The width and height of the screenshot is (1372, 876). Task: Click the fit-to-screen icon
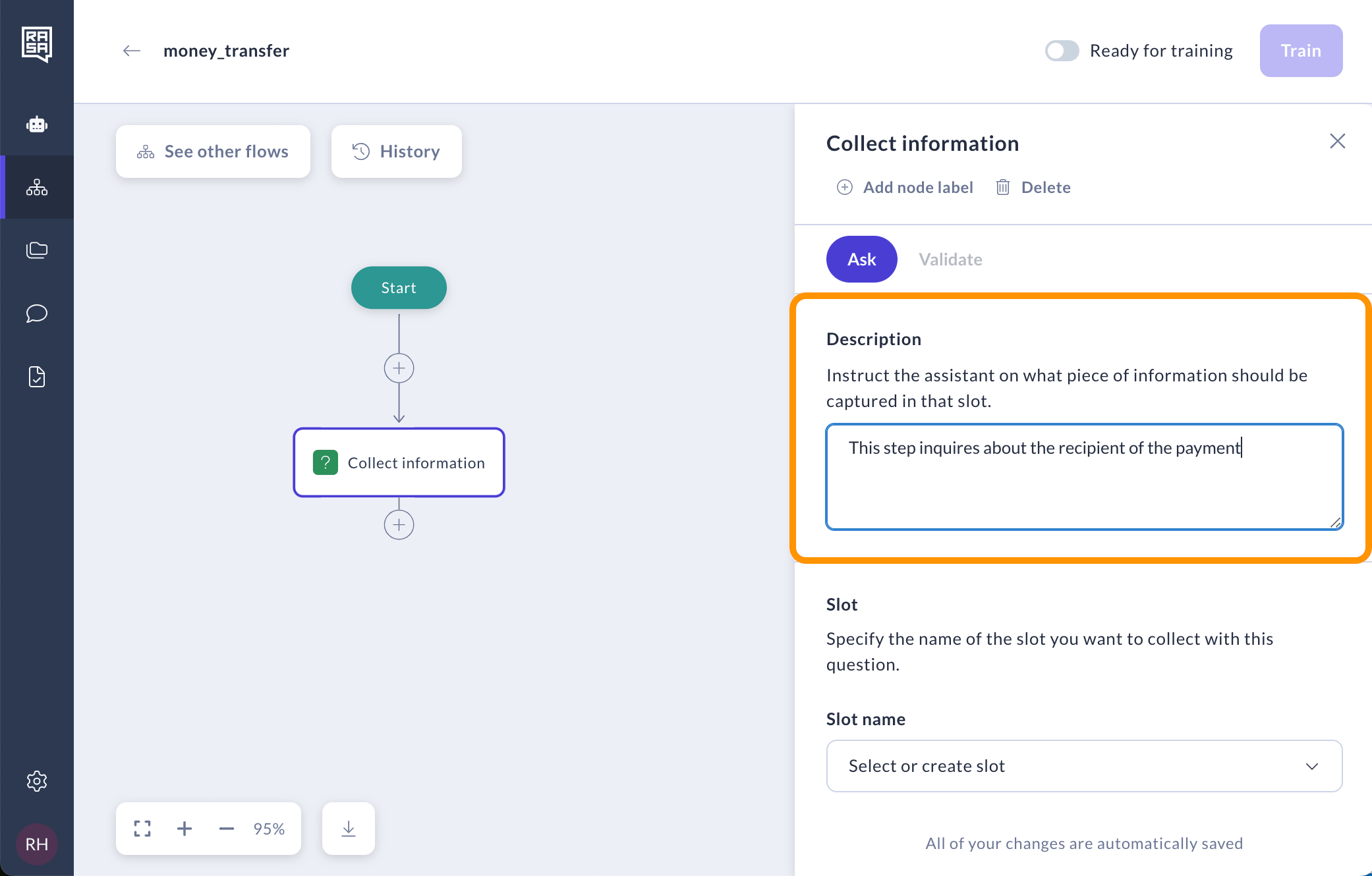tap(142, 829)
